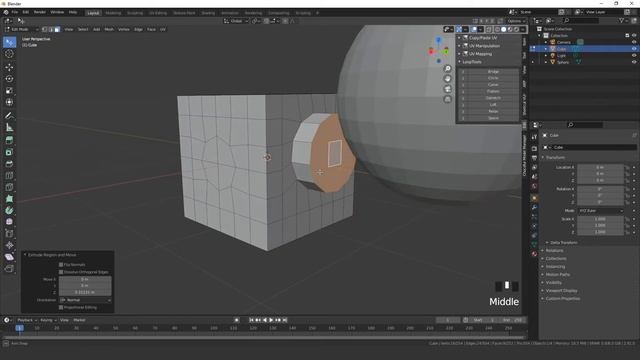The width and height of the screenshot is (640, 360).
Task: Select the Shrink/Fatten tool
Action: [9, 245]
